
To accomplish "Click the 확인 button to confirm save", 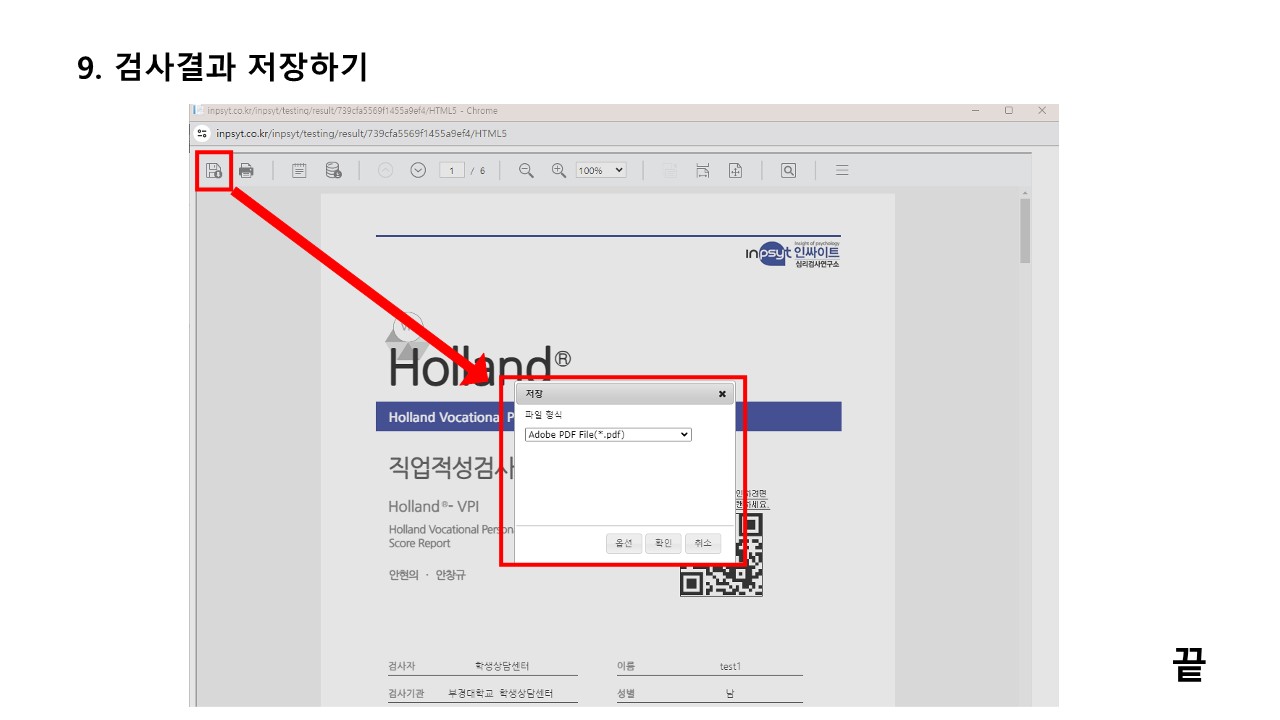I will coord(663,543).
